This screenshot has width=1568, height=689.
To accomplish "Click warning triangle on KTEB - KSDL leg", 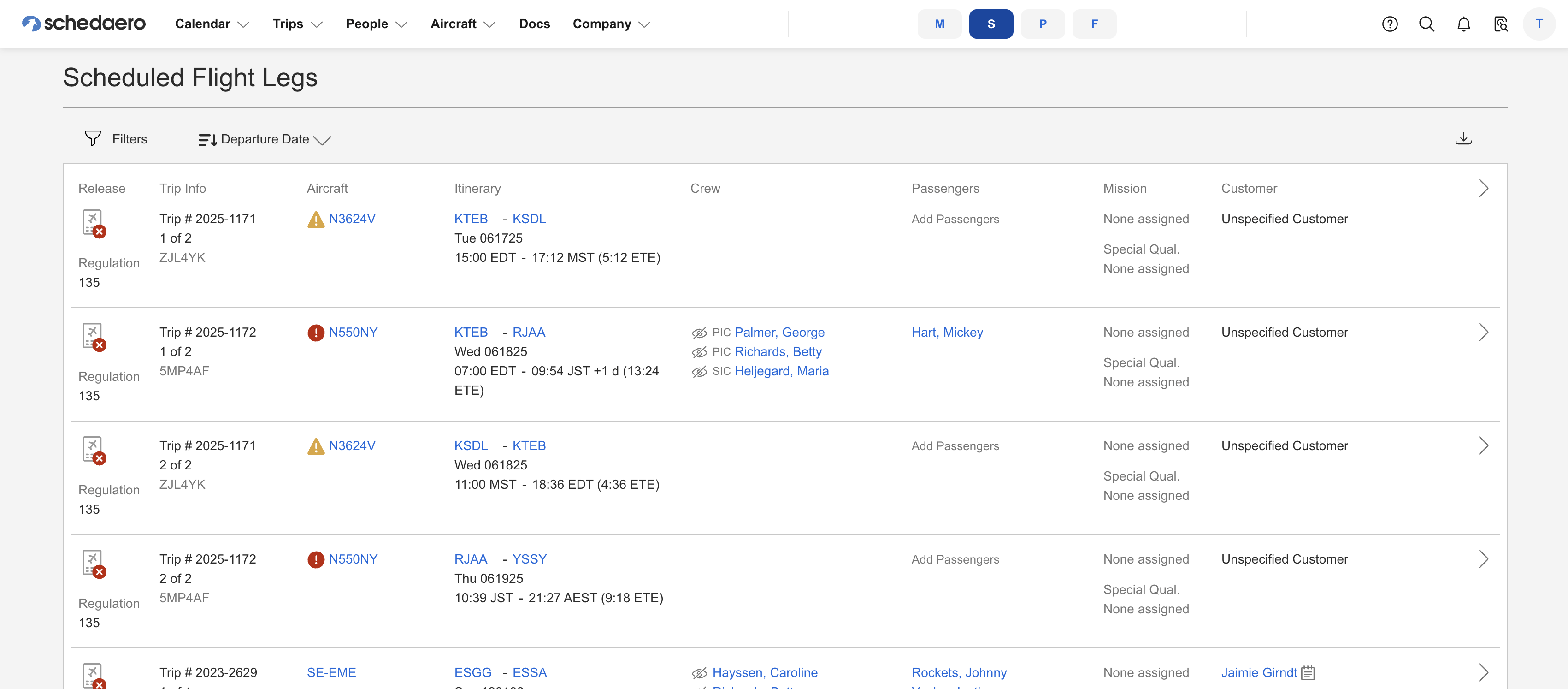I will [316, 220].
